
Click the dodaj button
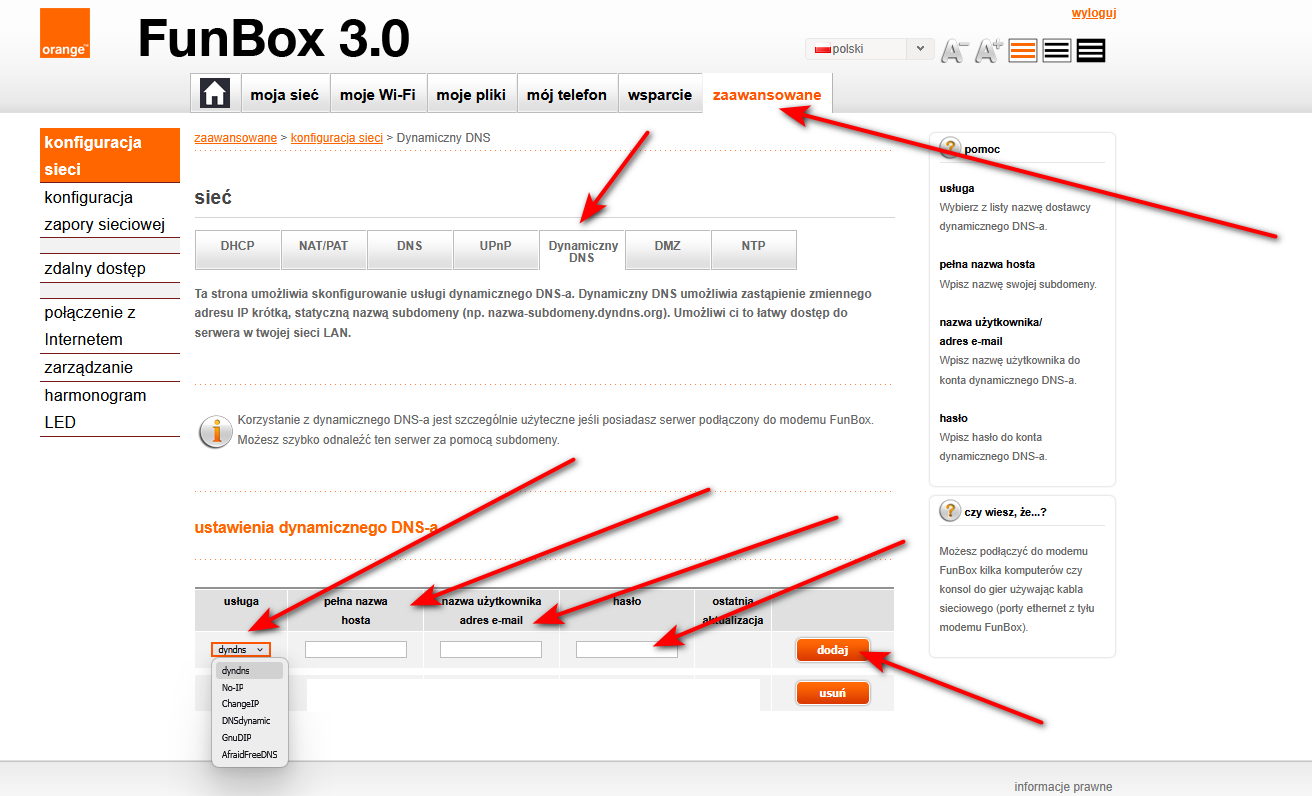(x=833, y=650)
